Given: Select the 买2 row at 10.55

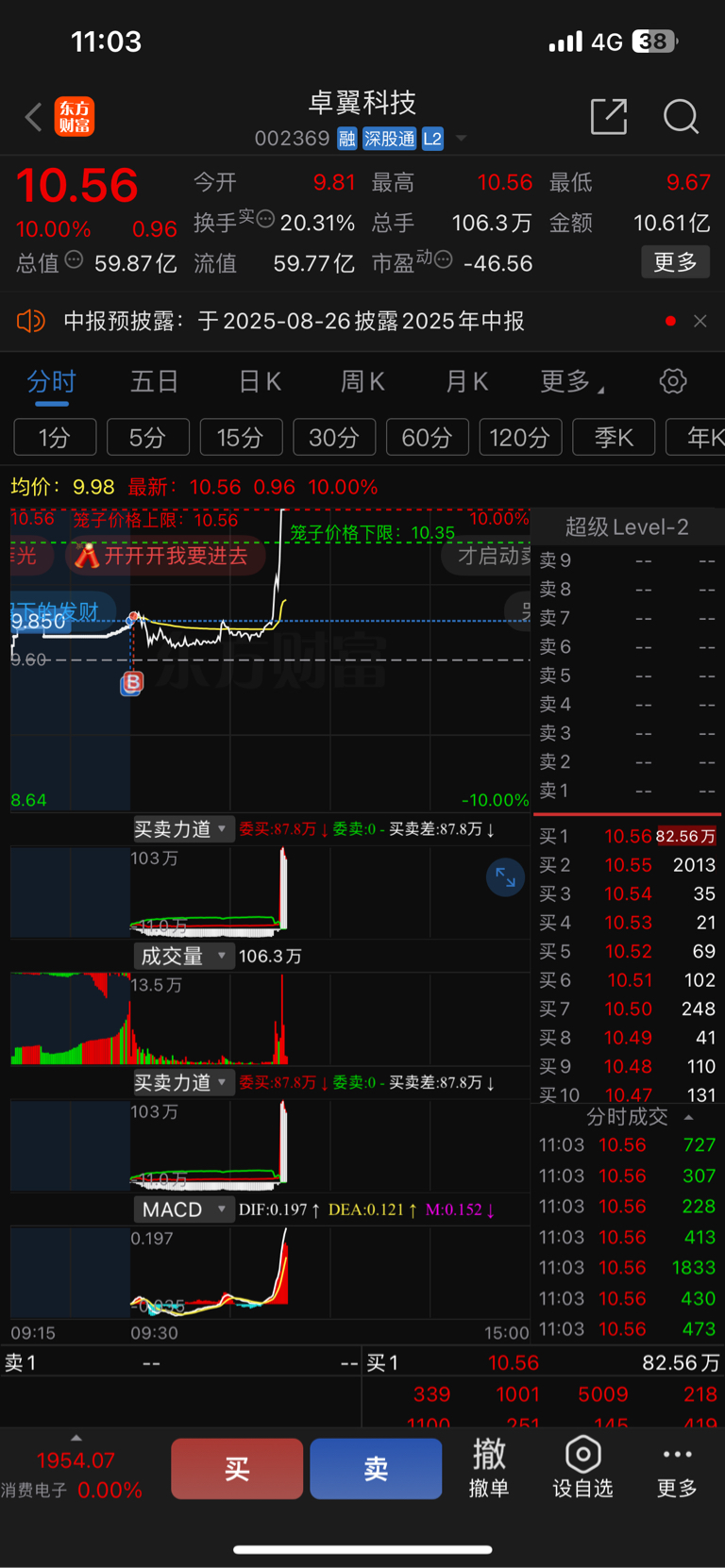Looking at the screenshot, I should tap(627, 865).
